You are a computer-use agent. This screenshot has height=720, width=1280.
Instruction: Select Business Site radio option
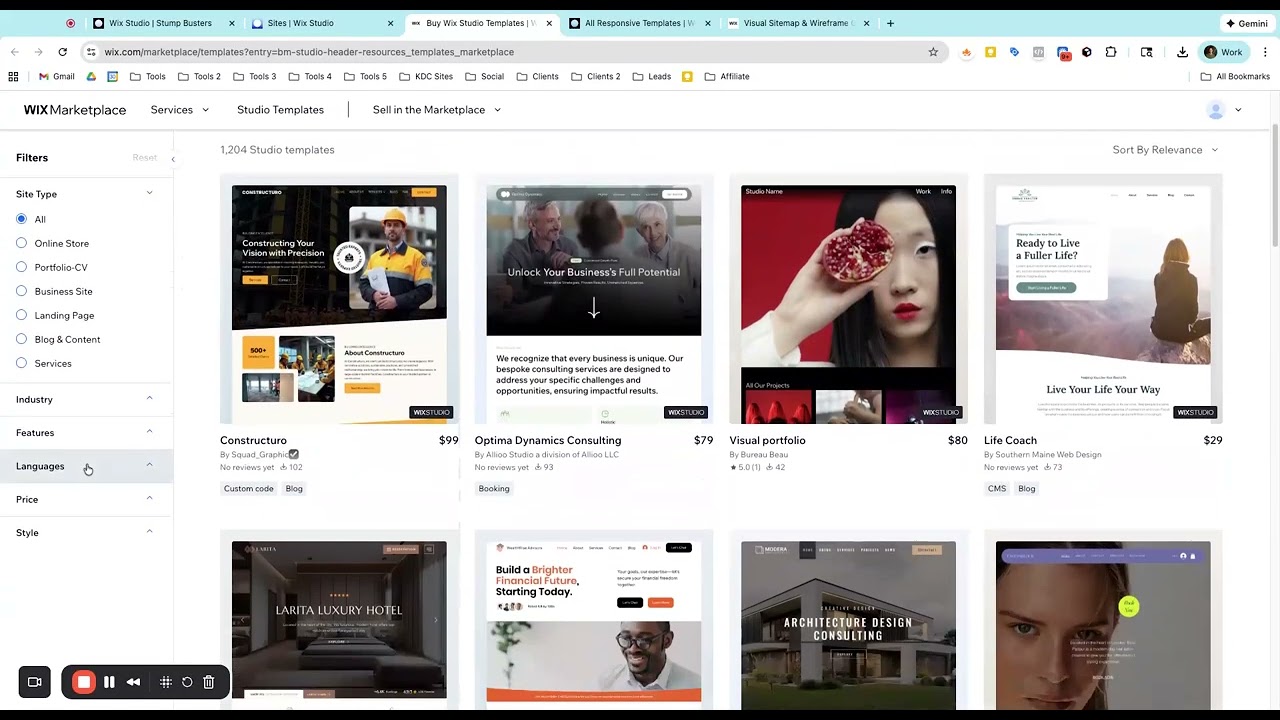pos(21,291)
